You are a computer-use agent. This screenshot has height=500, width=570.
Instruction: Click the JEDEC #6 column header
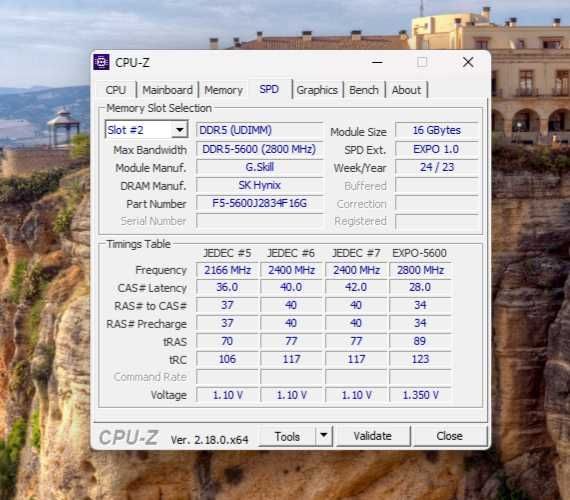pyautogui.click(x=291, y=253)
